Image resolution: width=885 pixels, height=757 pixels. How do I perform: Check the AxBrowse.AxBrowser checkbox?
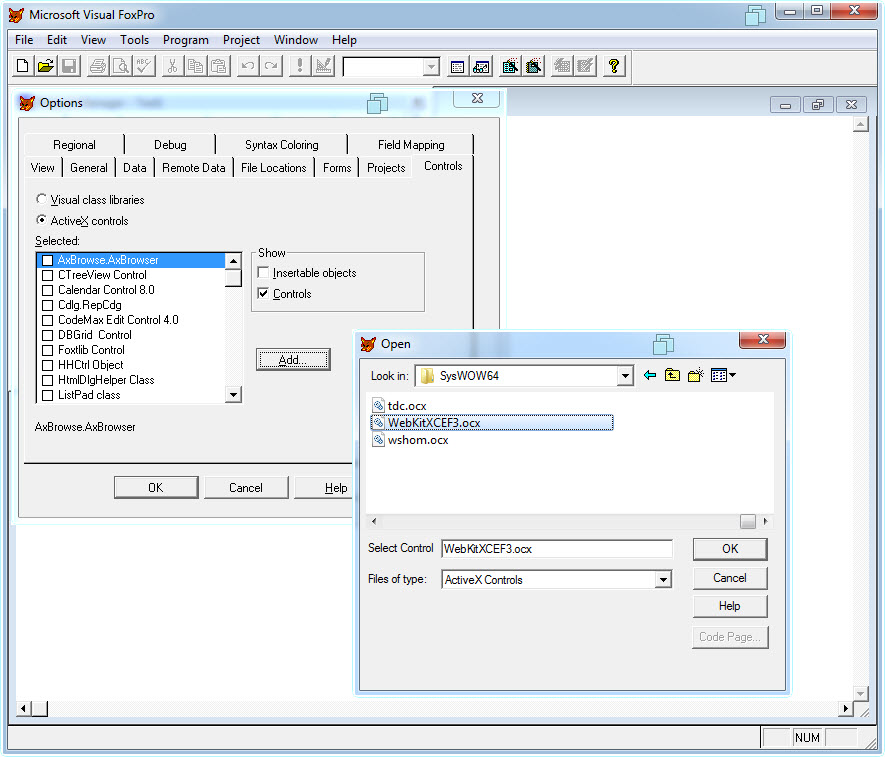47,260
